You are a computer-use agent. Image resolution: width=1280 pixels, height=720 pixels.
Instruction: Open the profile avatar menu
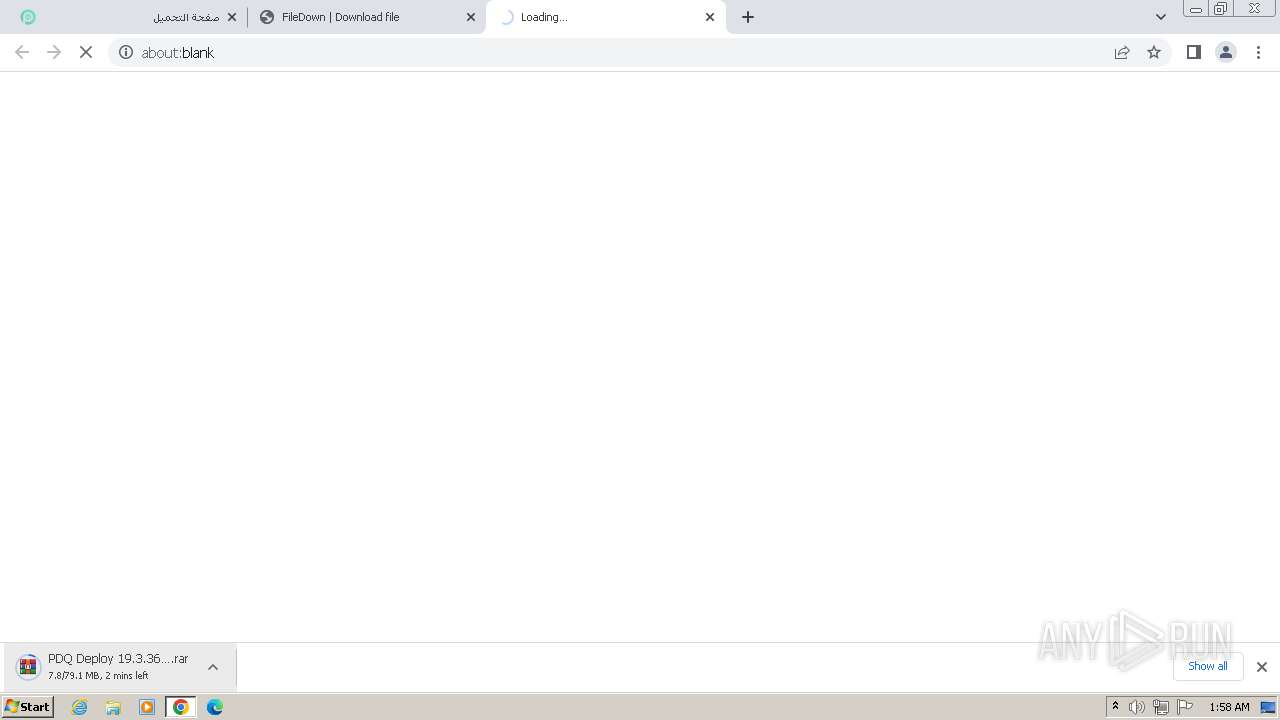click(x=1226, y=52)
